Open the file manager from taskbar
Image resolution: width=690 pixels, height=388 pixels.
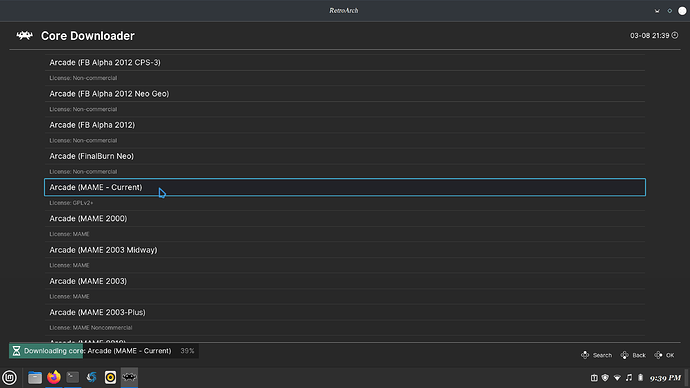click(x=35, y=377)
